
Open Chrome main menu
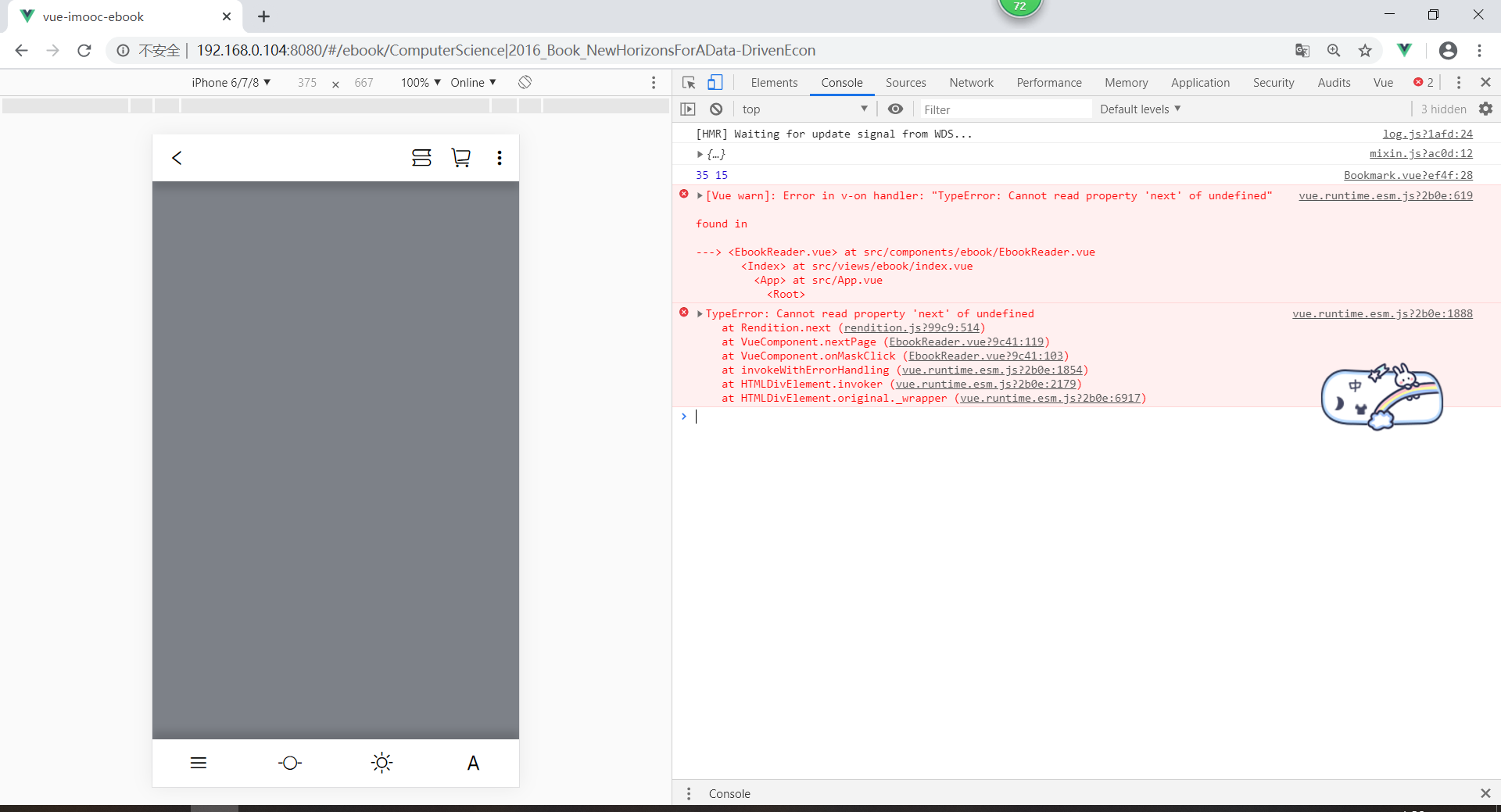(x=1480, y=50)
